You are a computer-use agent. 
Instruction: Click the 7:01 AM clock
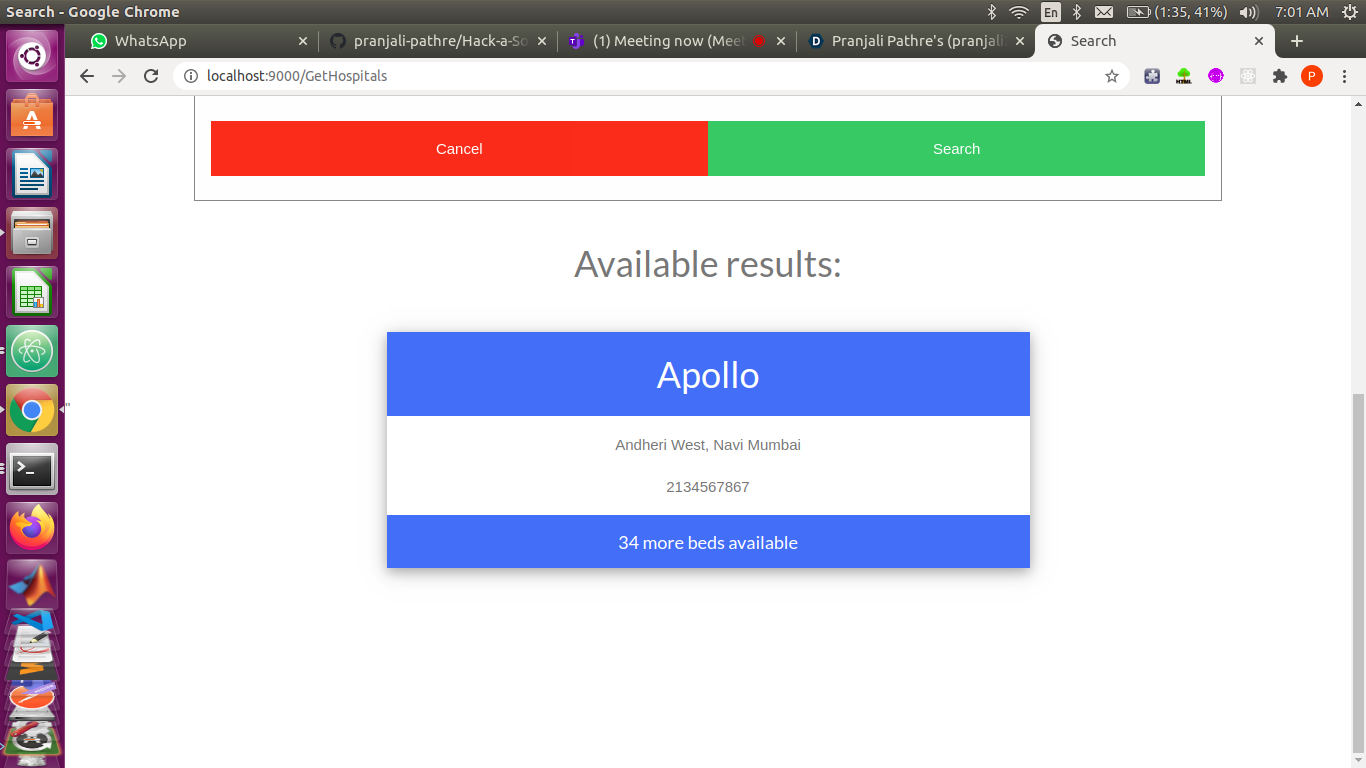pos(1301,12)
